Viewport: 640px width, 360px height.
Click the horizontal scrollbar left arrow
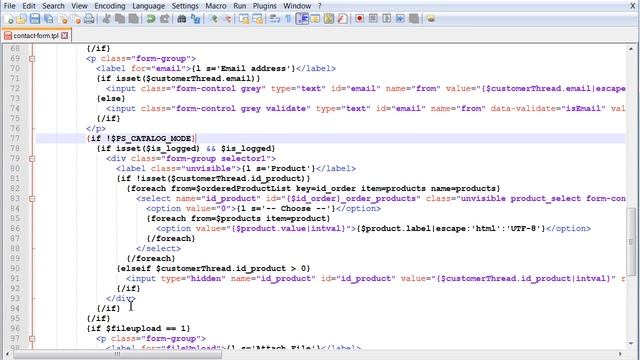(7, 354)
